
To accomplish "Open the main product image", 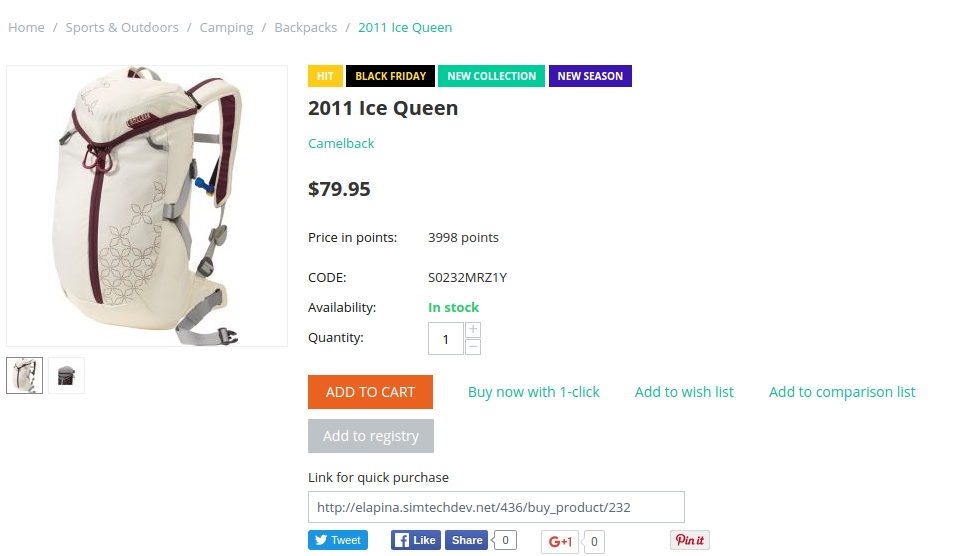I will (x=147, y=206).
